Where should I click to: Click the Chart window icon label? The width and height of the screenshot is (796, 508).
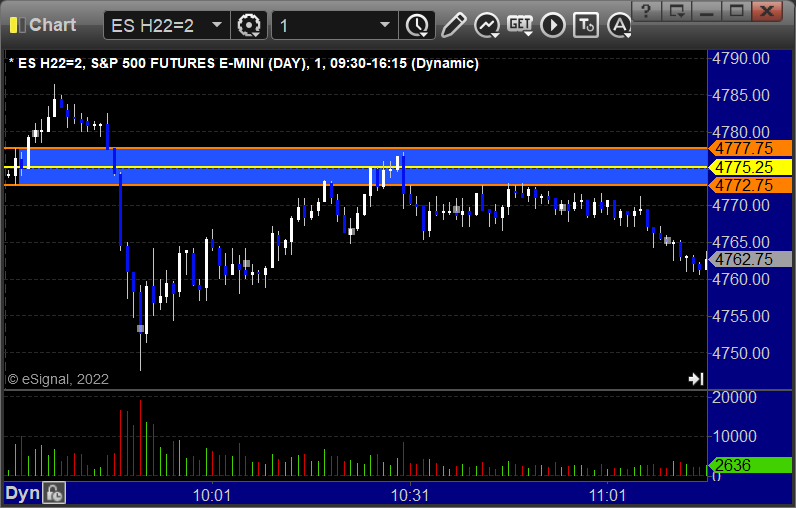pyautogui.click(x=43, y=25)
